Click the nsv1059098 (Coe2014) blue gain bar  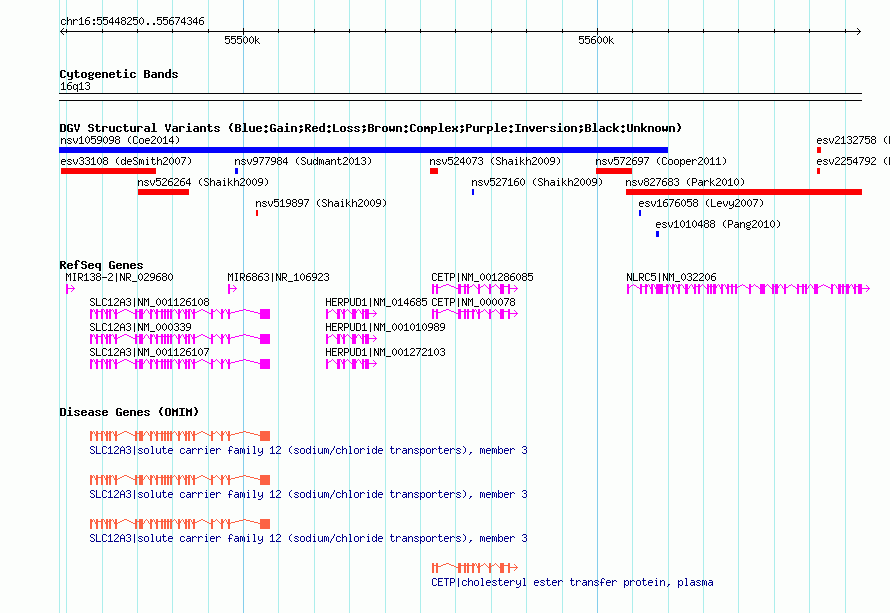coord(363,150)
